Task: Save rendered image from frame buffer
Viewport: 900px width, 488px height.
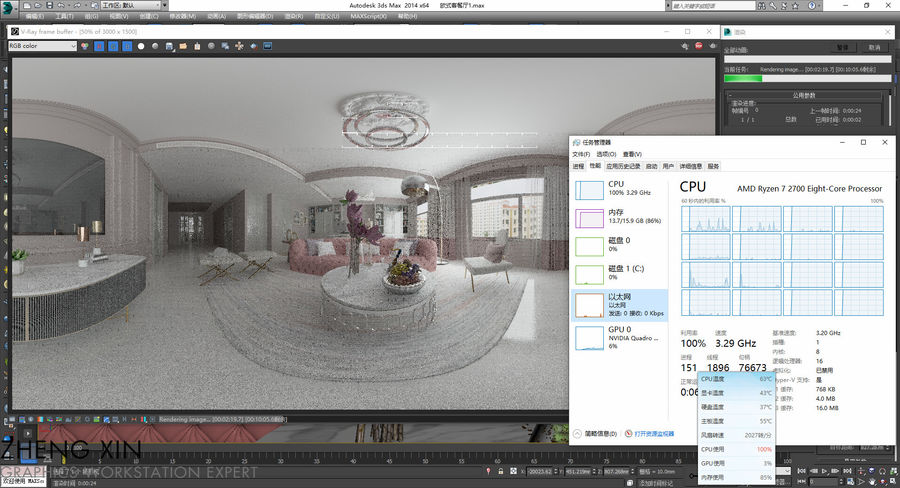Action: pyautogui.click(x=169, y=46)
